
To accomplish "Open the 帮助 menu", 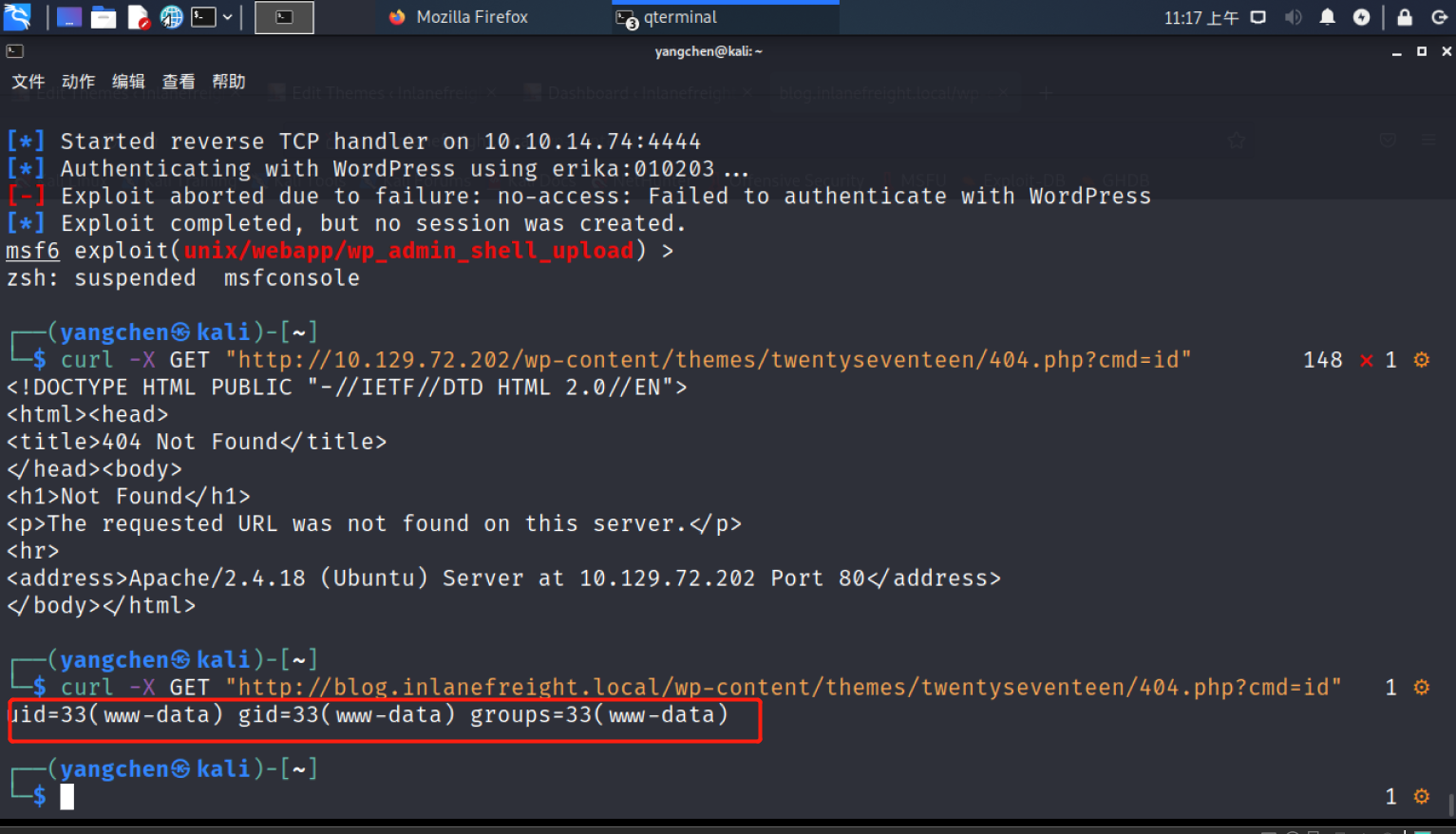I will click(229, 82).
